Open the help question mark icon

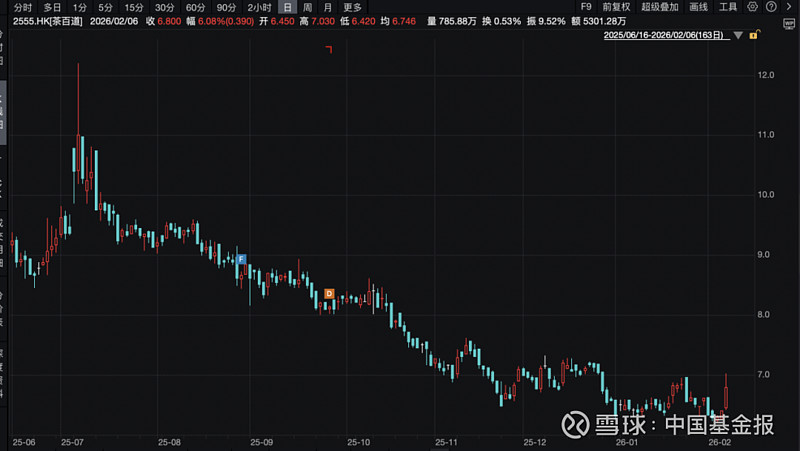click(x=771, y=7)
